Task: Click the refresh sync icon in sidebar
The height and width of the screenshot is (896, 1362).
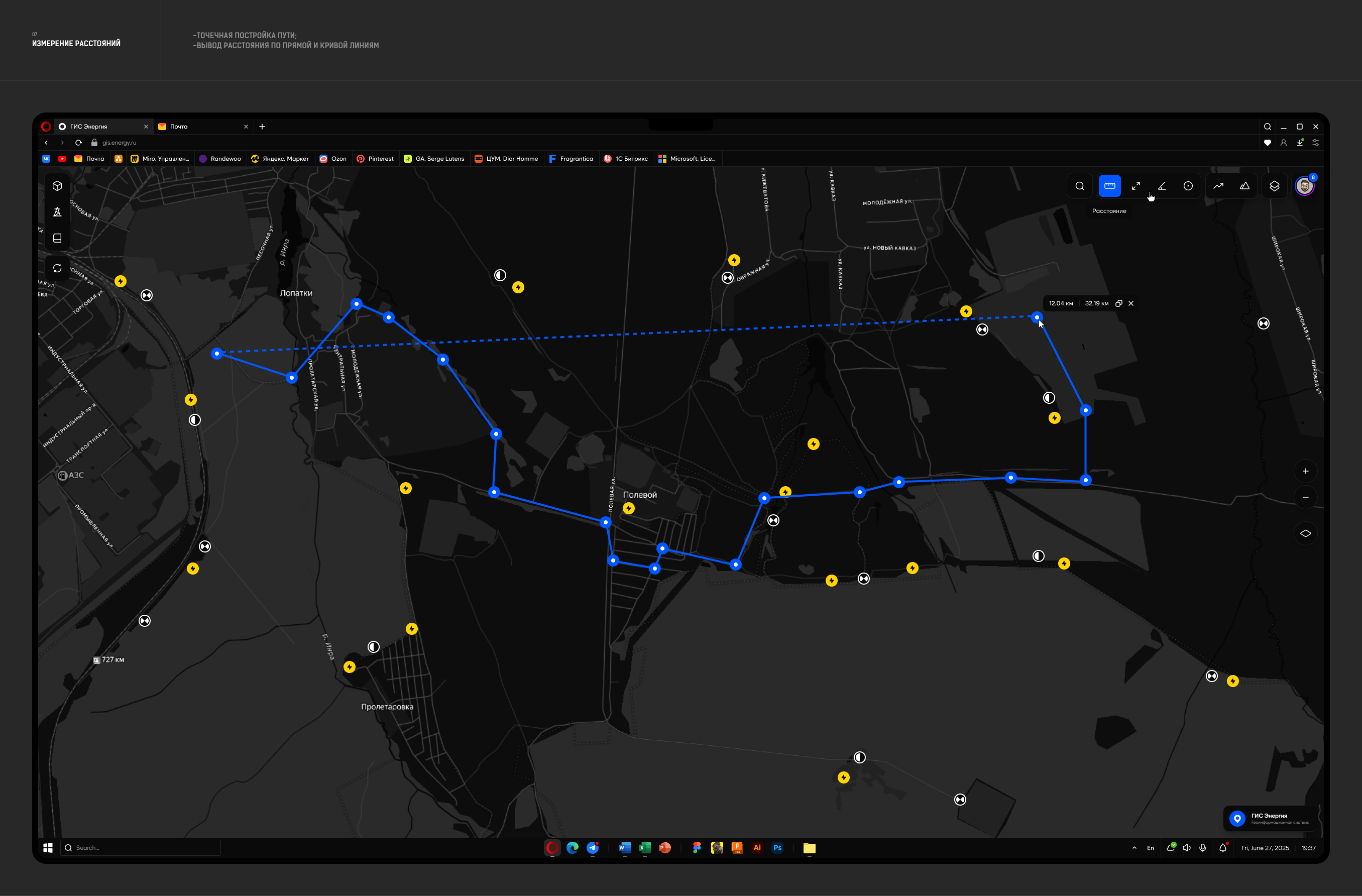Action: [57, 268]
